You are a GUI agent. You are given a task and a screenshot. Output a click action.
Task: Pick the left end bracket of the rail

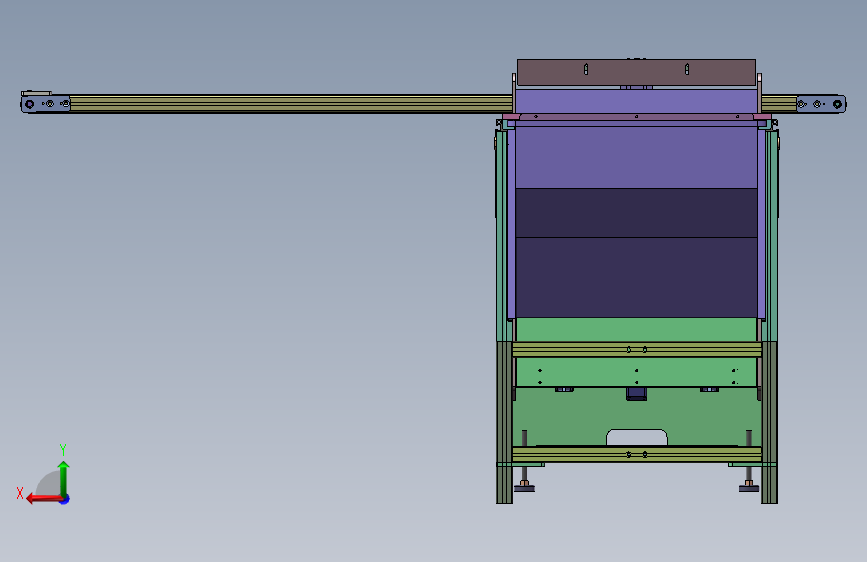pos(45,103)
